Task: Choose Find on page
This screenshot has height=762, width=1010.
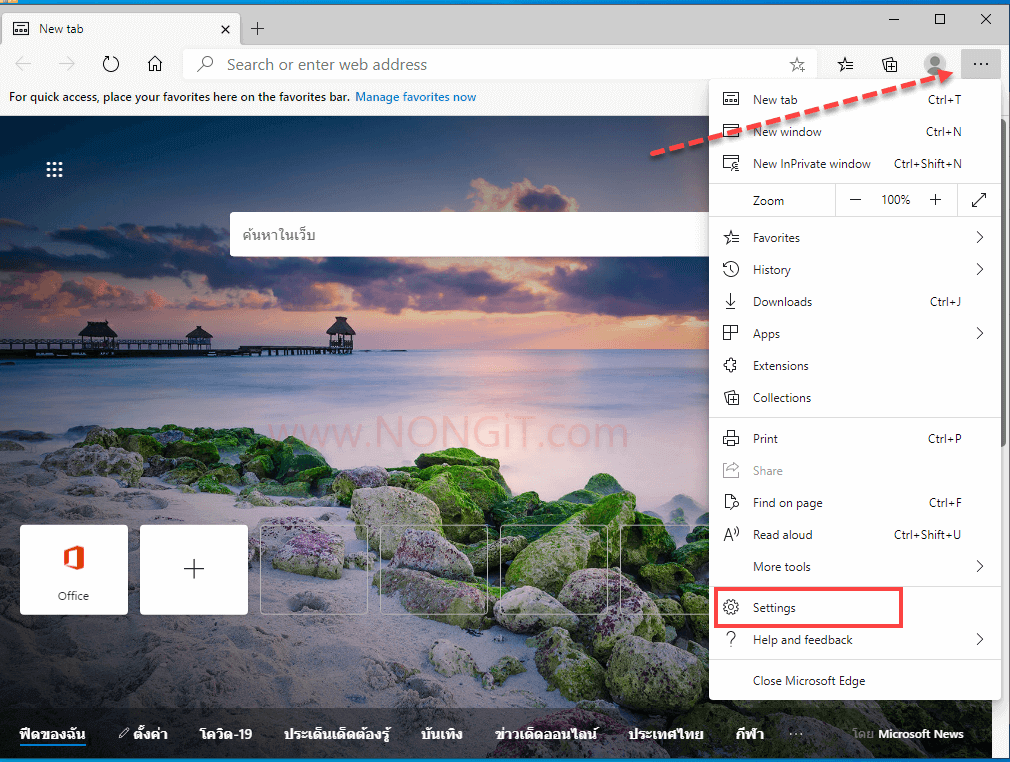Action: (x=854, y=502)
